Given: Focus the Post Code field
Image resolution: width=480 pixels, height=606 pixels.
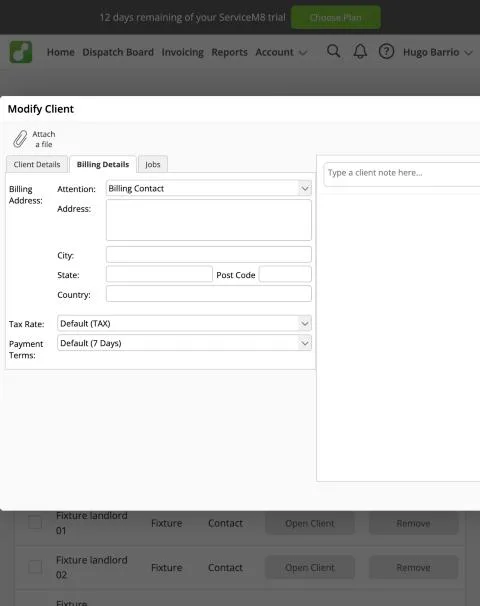Looking at the screenshot, I should (x=285, y=274).
